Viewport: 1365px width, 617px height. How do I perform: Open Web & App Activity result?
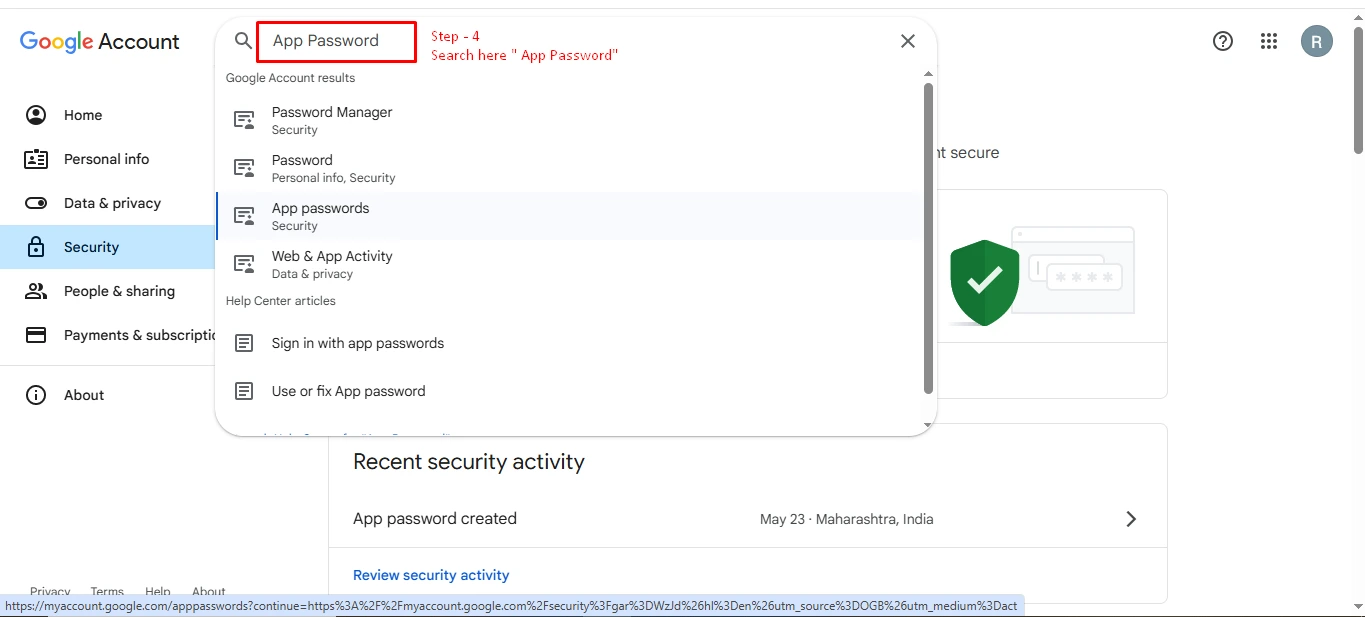pyautogui.click(x=332, y=264)
